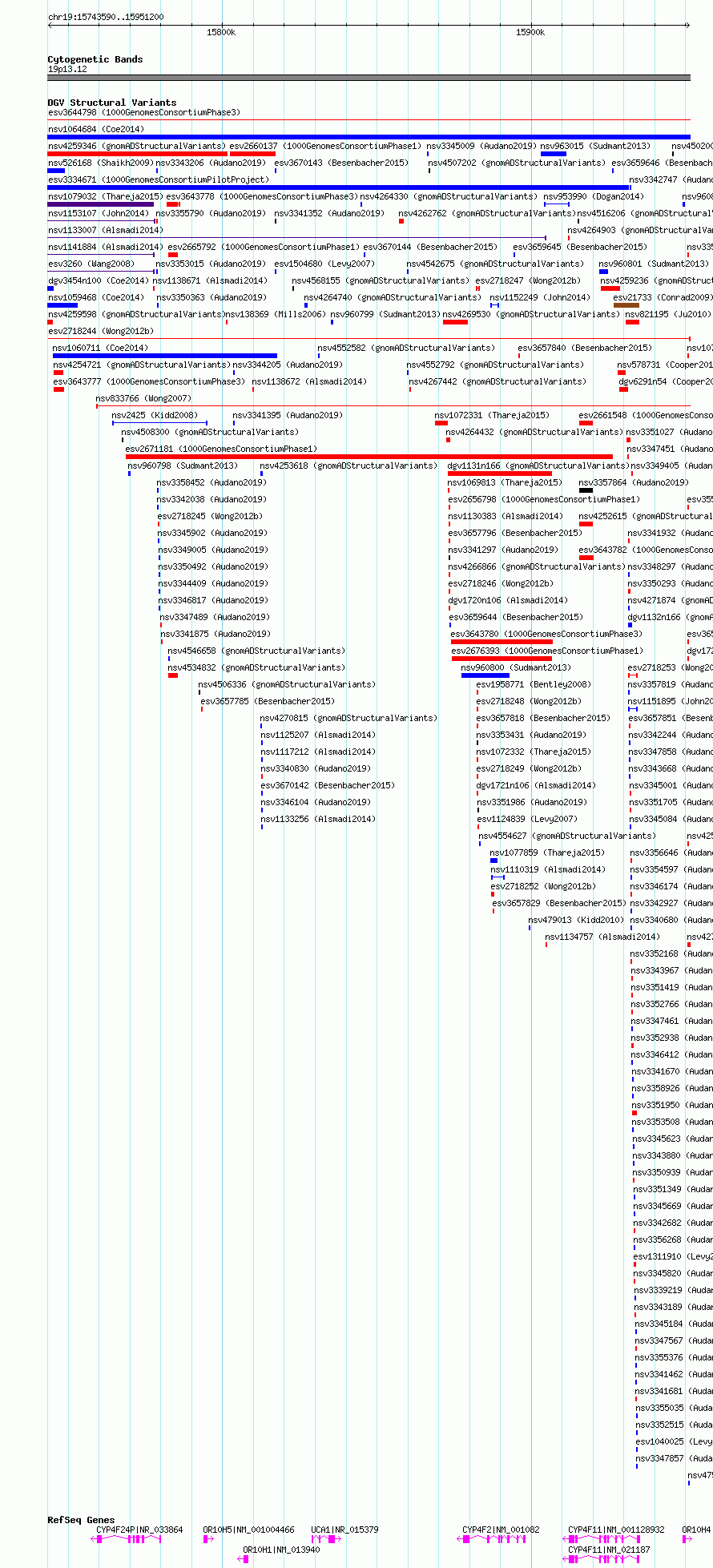Click the blue bar of nsv960800 (Sudmant2013)
The height and width of the screenshot is (1568, 713).
coord(485,675)
